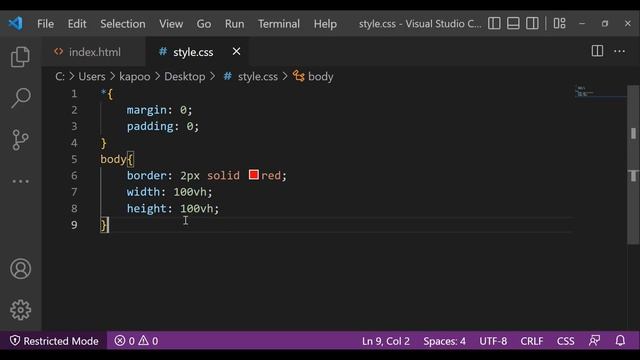The height and width of the screenshot is (360, 640).
Task: Open the Explorer view in activity bar
Action: coord(20,56)
